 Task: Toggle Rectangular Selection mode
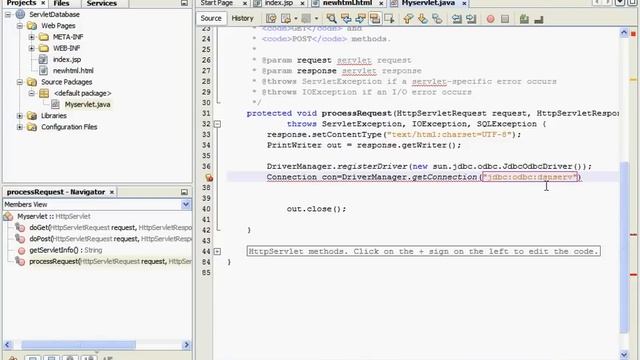pos(389,19)
